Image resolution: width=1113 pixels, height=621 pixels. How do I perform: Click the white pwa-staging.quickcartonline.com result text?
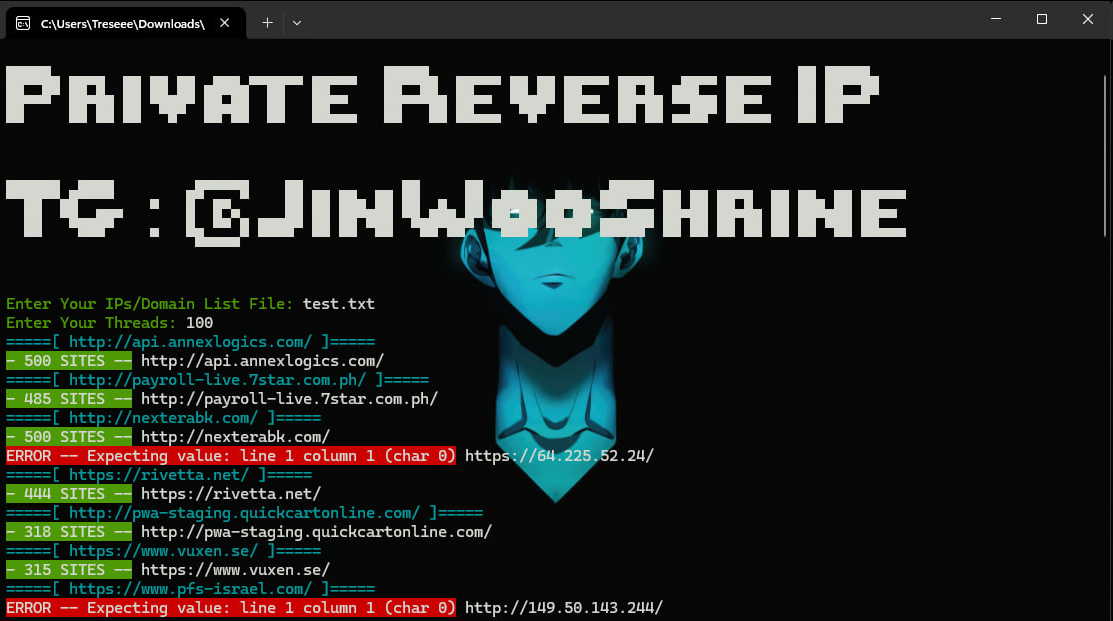coord(317,532)
